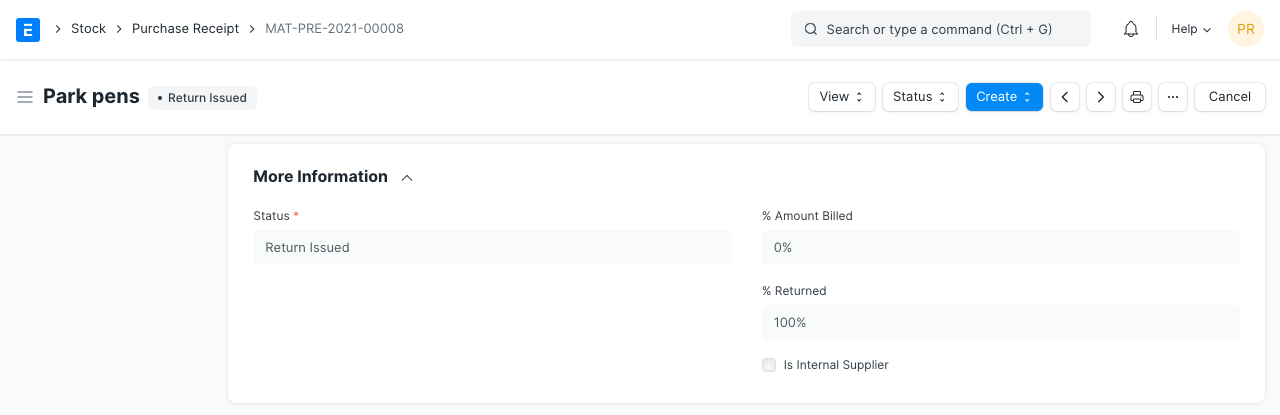Open the Create dropdown button

[x=1003, y=97]
